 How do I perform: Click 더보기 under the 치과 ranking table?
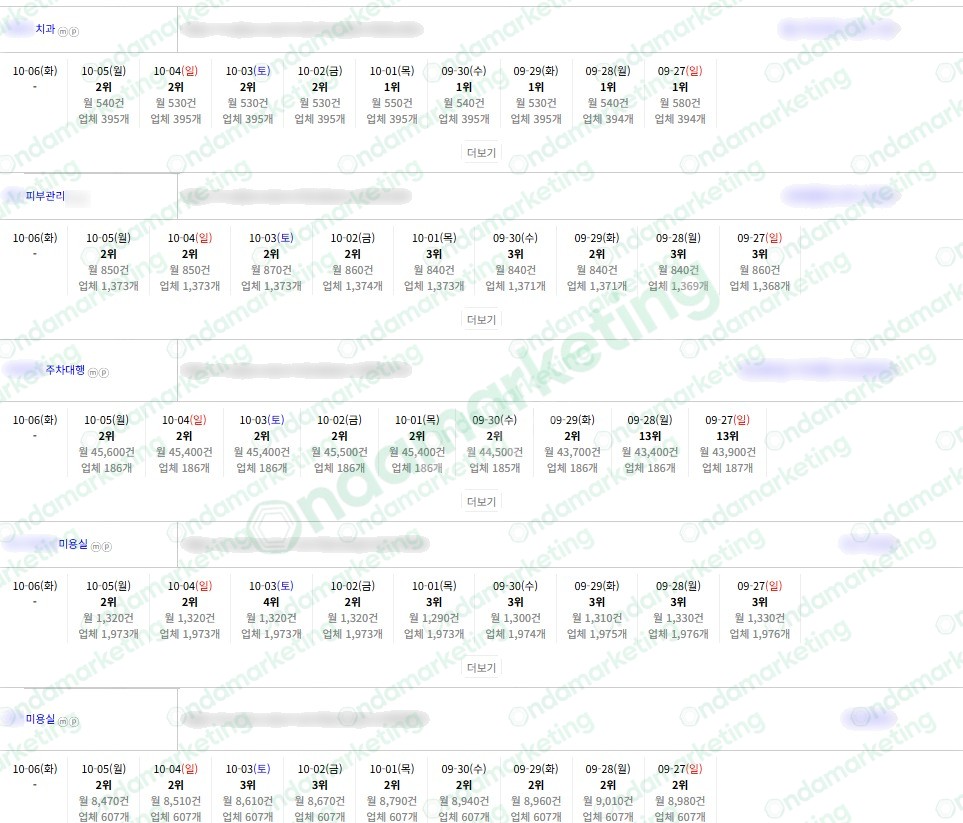(x=482, y=152)
